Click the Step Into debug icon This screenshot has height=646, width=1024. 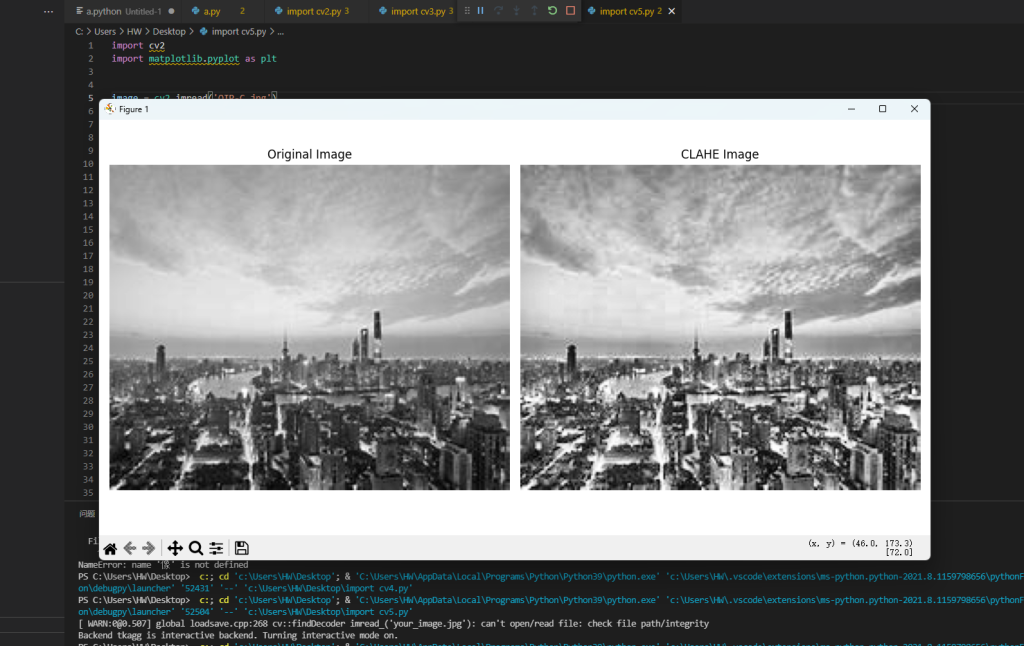pyautogui.click(x=517, y=11)
